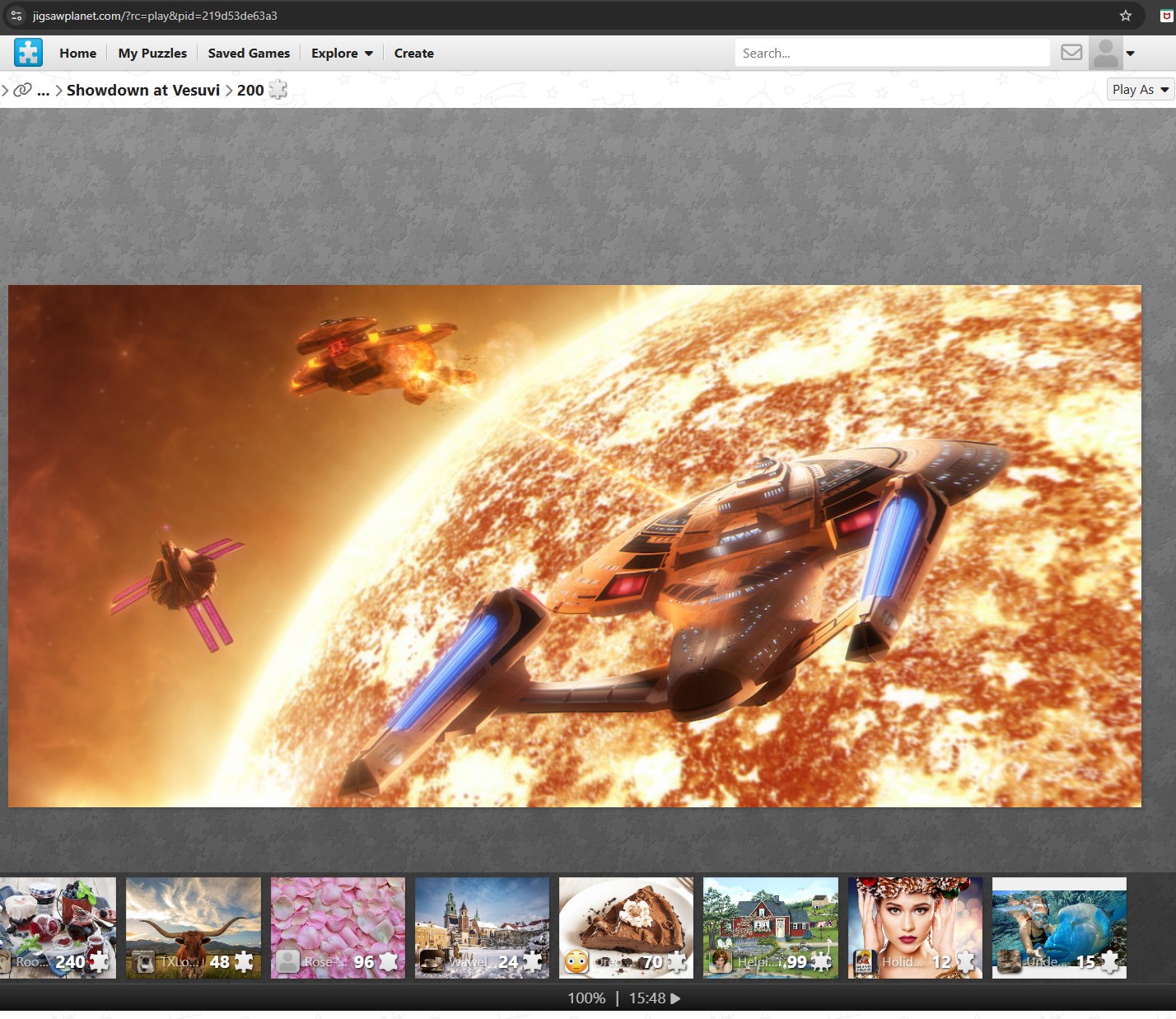The width and height of the screenshot is (1176, 1019).
Task: Click the author avatar on the Holiday thumbnail
Action: [865, 962]
